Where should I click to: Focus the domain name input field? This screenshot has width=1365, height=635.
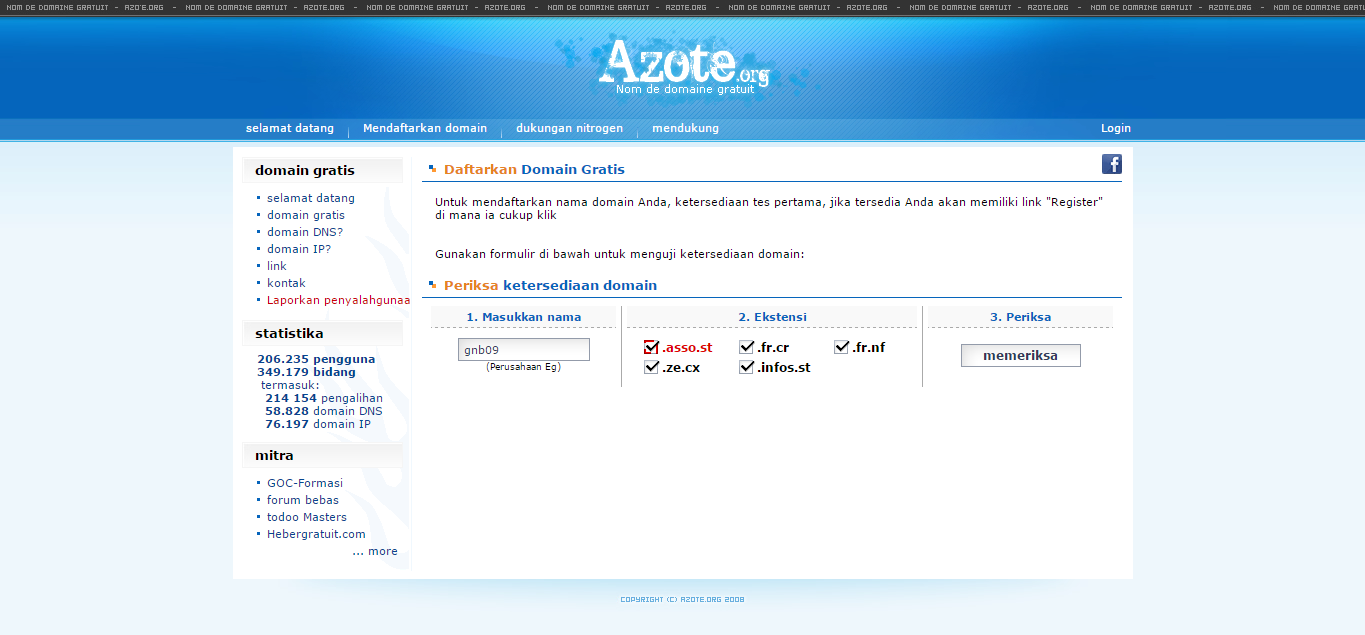pyautogui.click(x=524, y=350)
